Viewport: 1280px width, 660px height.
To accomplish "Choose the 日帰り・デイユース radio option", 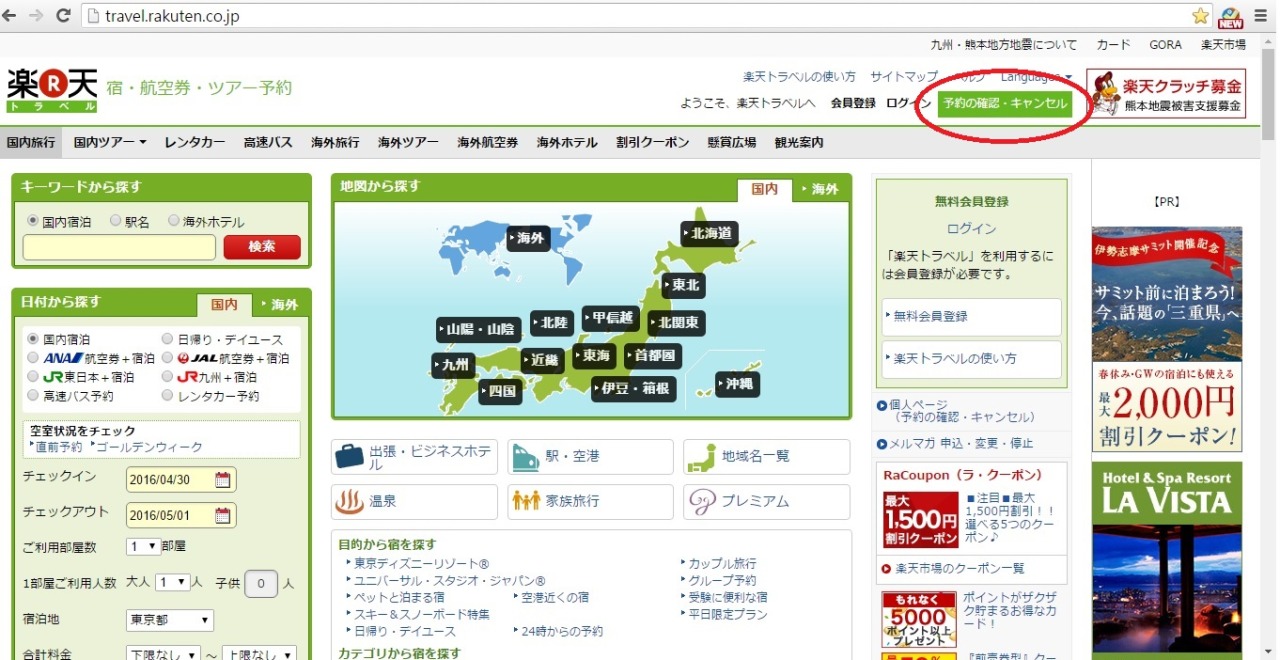I will pos(167,339).
